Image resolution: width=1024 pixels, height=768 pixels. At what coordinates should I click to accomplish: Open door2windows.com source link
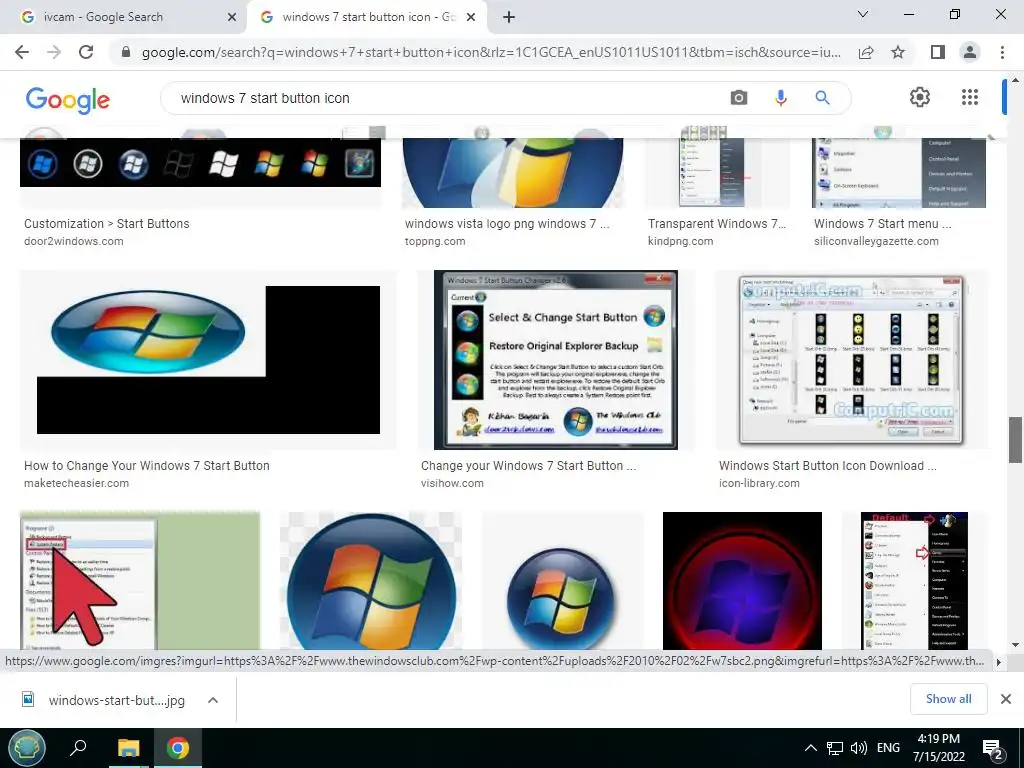[74, 241]
